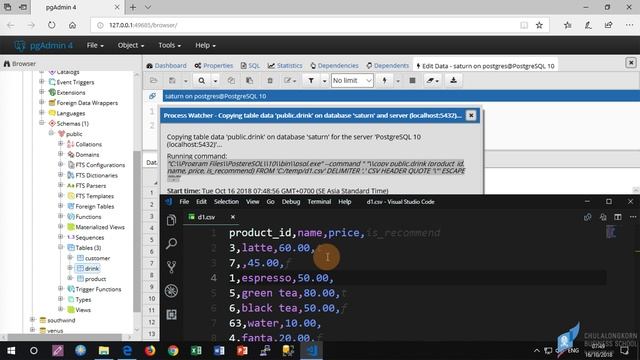Open the pgAdmin File menu

(95, 45)
